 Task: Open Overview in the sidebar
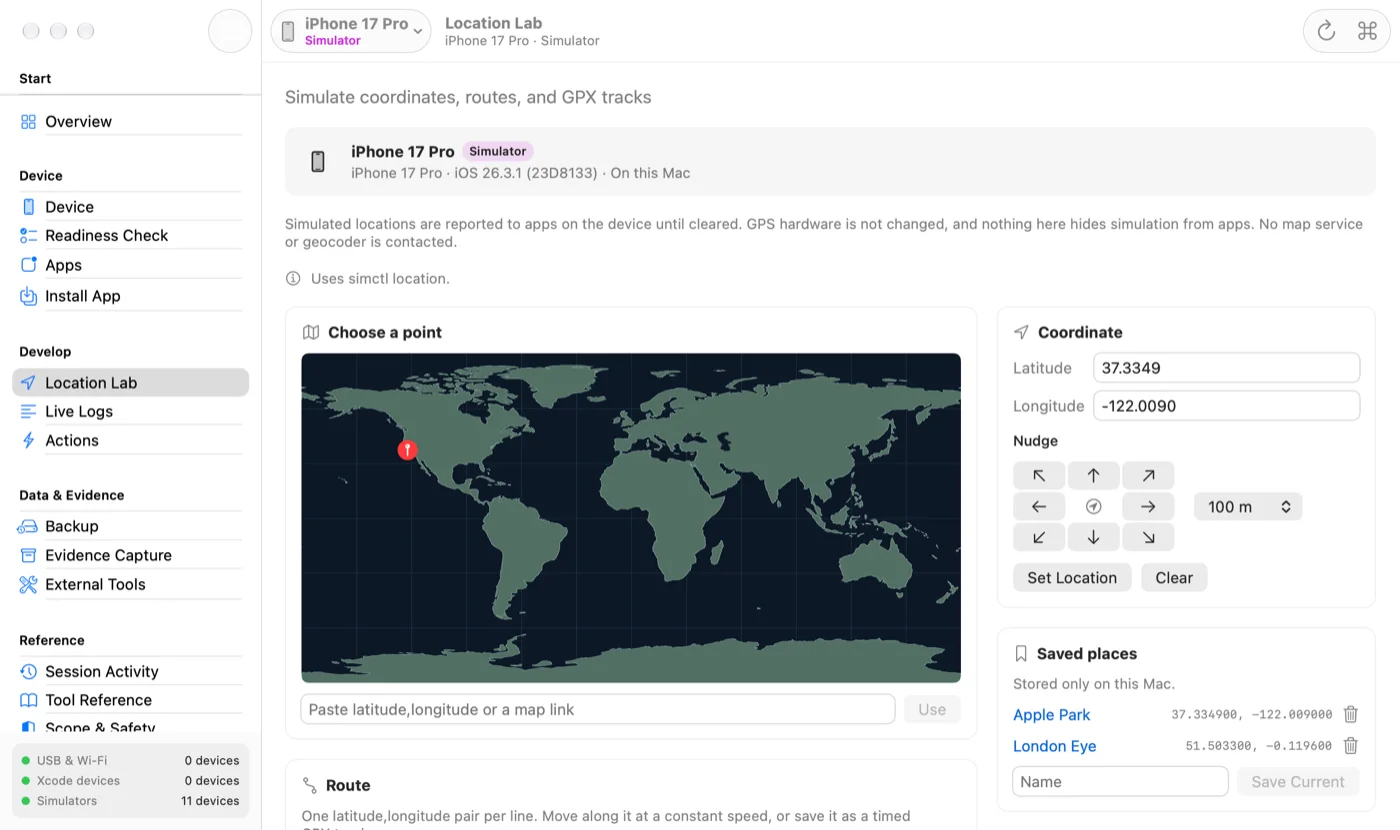130,122
